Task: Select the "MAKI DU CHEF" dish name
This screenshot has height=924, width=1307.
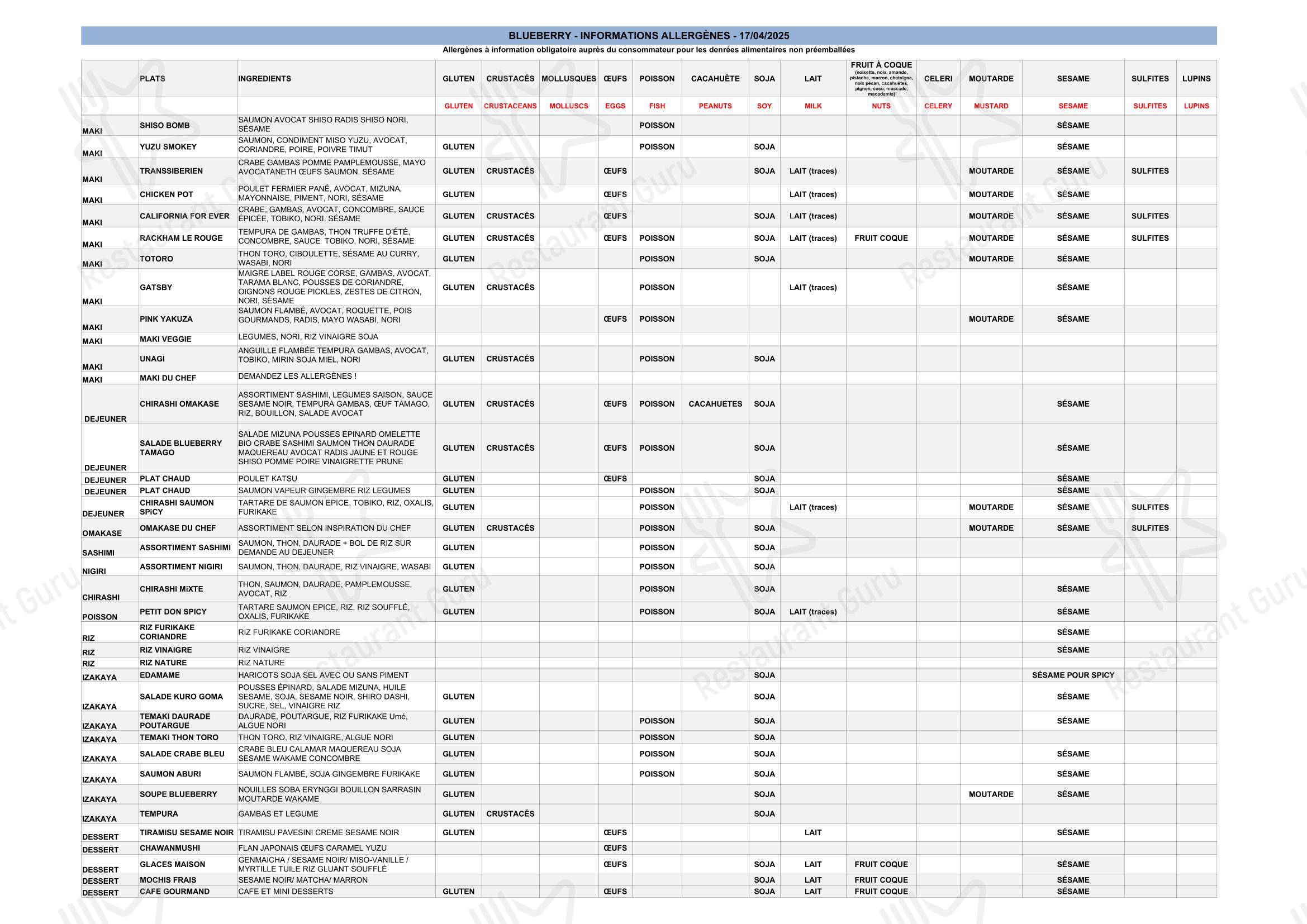Action: point(168,378)
